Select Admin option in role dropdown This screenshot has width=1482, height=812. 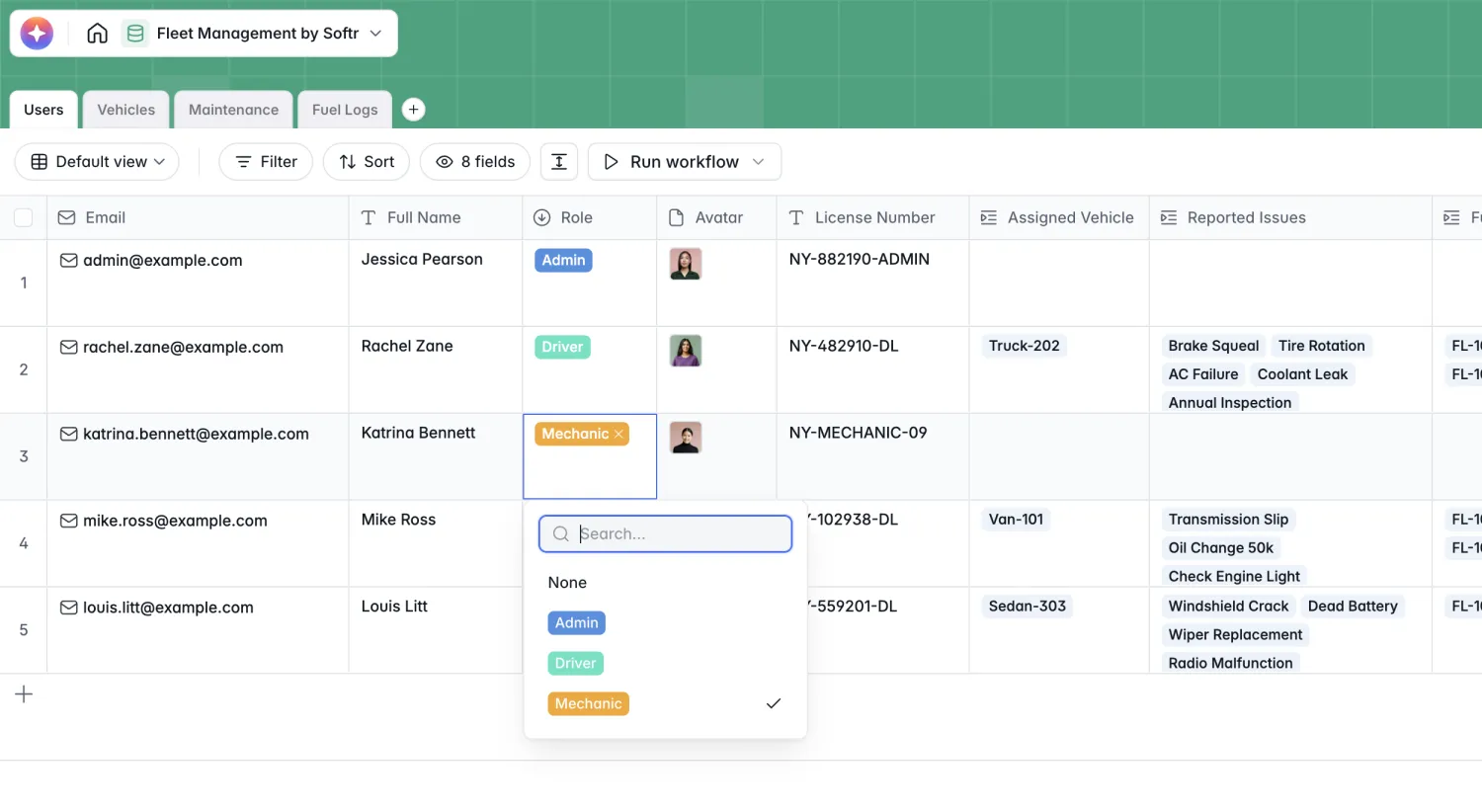[x=577, y=623]
